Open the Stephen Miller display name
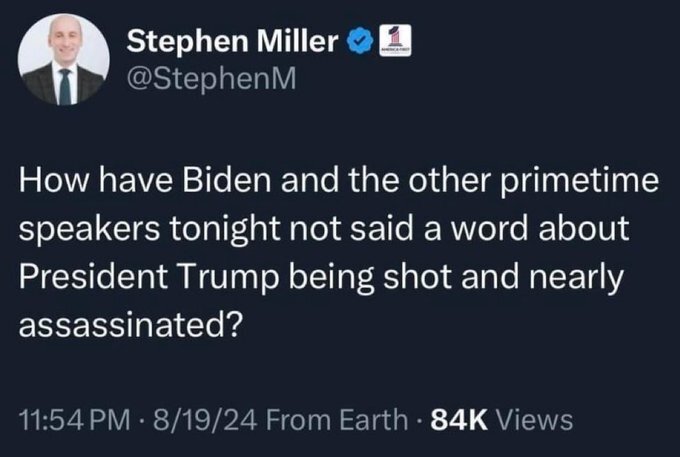This screenshot has height=457, width=680. click(235, 43)
